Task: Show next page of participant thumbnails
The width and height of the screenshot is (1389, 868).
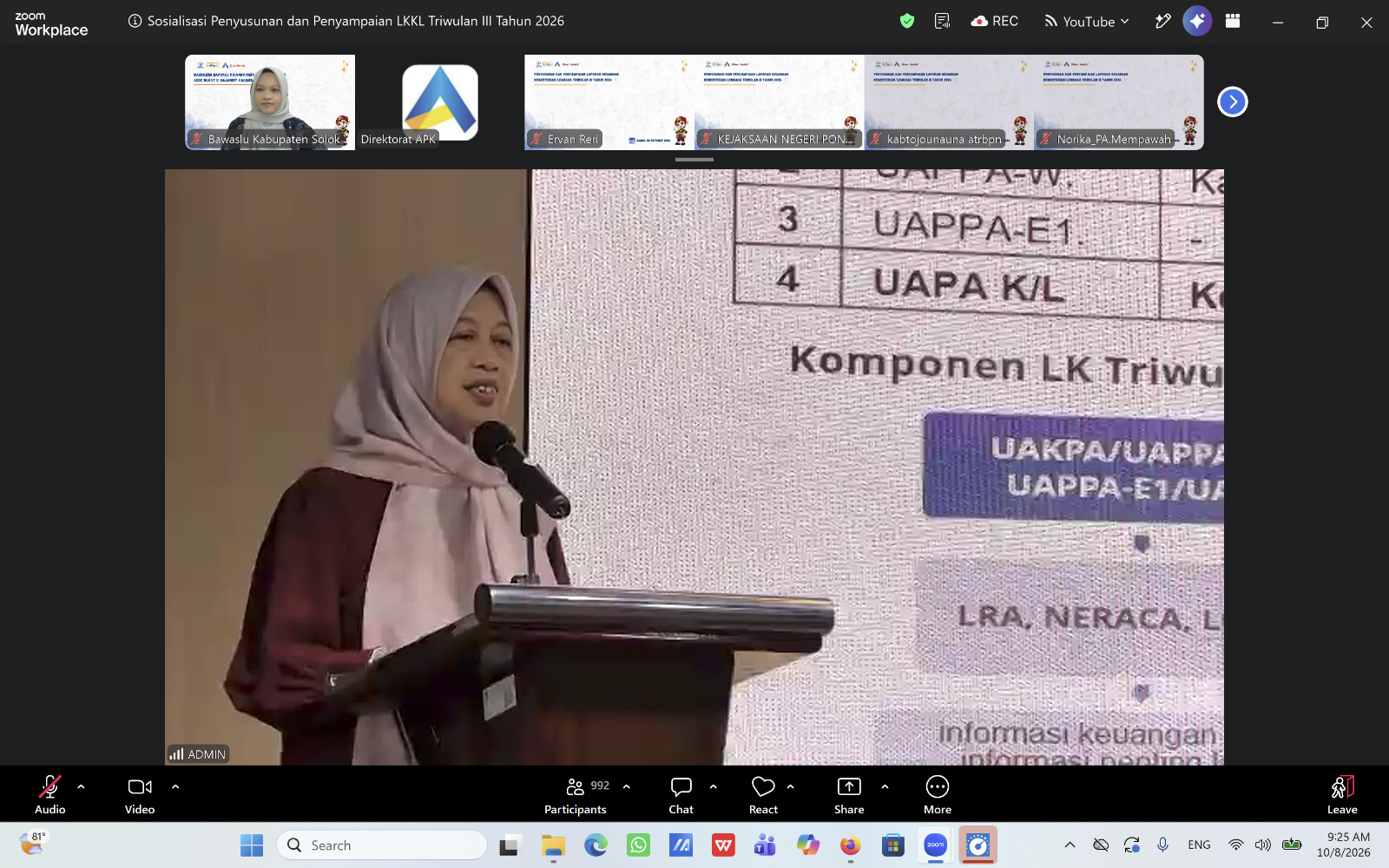Action: pyautogui.click(x=1233, y=102)
